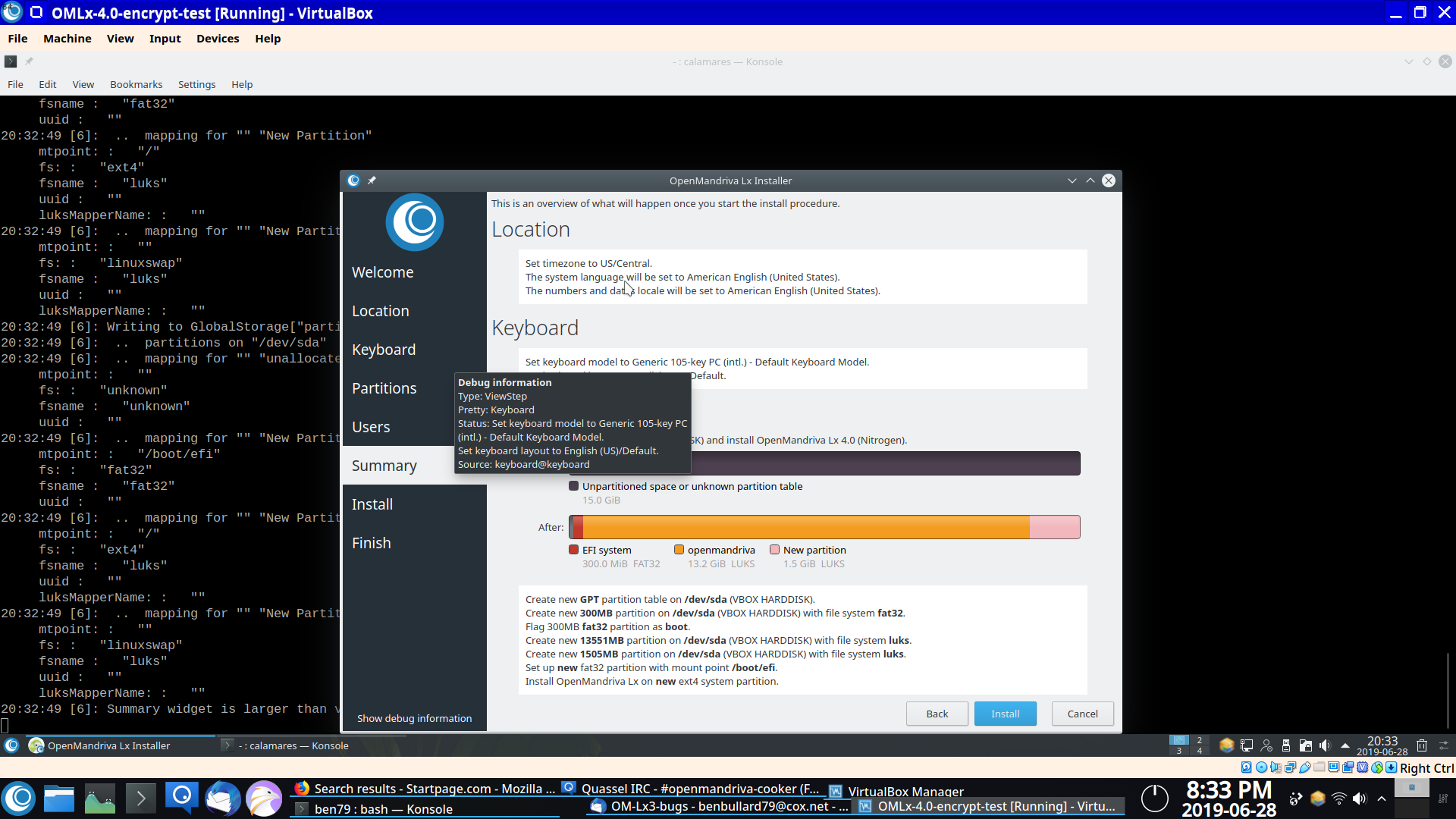Click guest removable device tray icon
The image size is (1456, 819).
1286,745
